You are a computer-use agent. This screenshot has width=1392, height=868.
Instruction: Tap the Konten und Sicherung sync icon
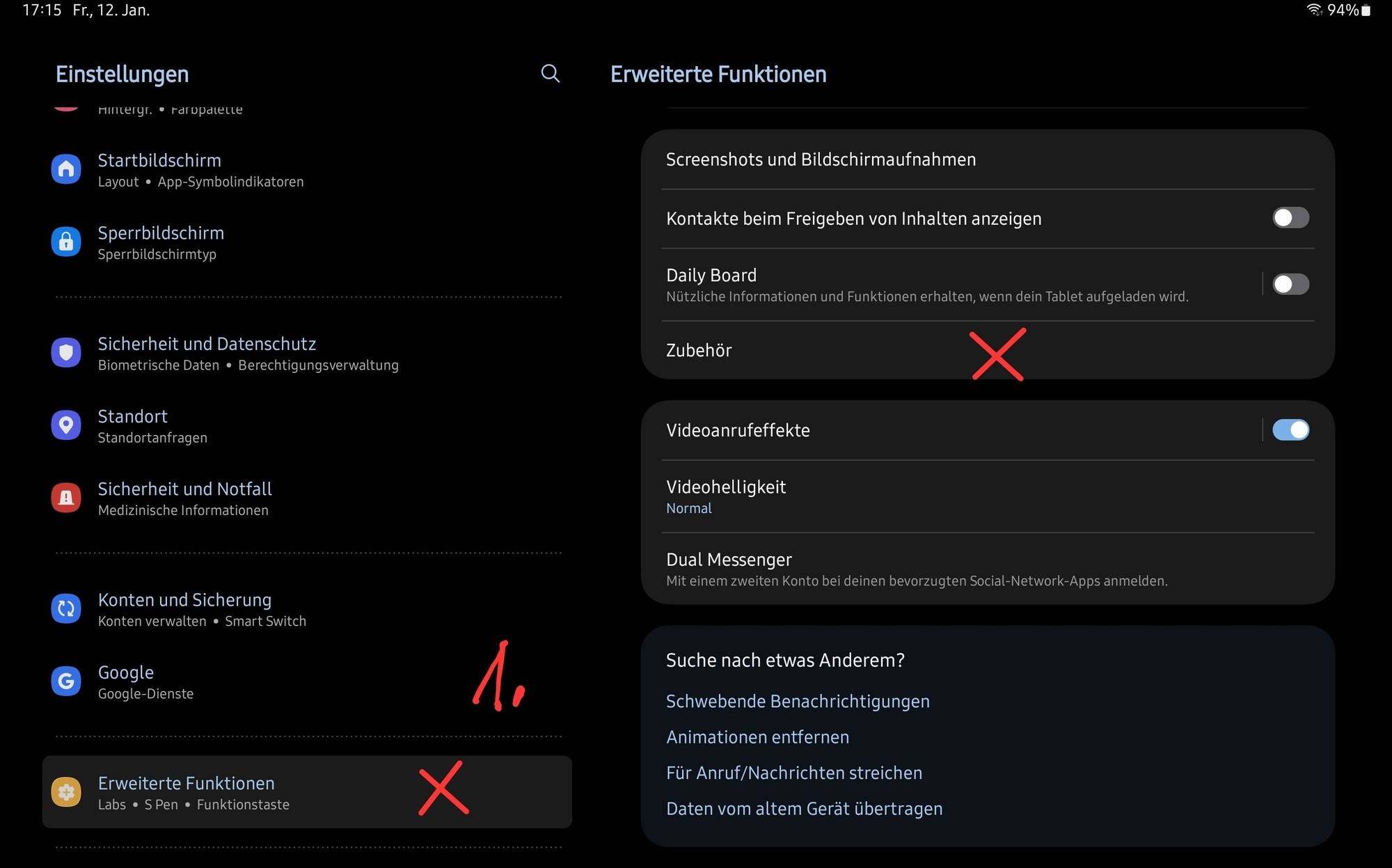66,608
